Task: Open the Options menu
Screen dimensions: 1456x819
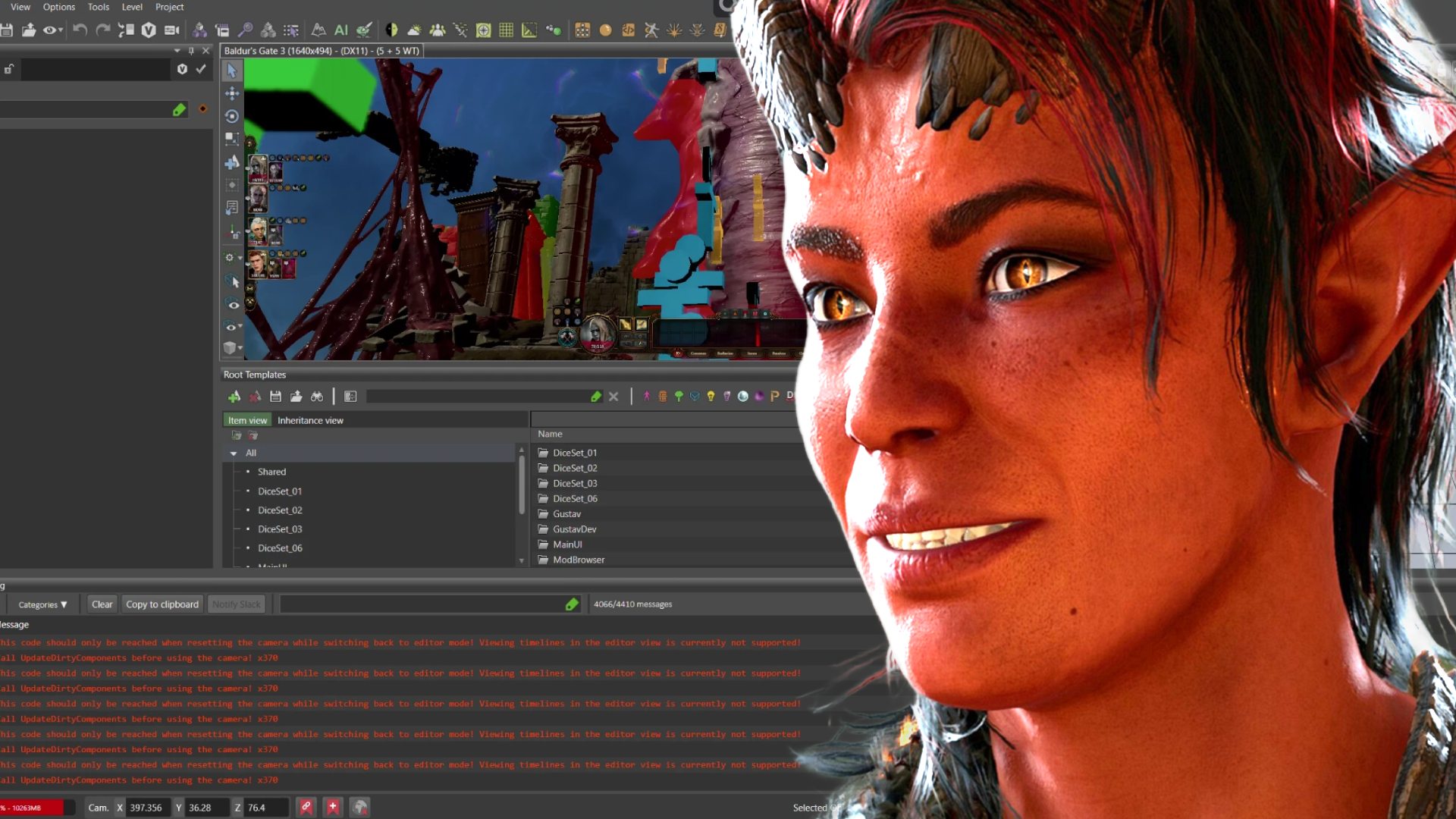Action: pos(58,7)
